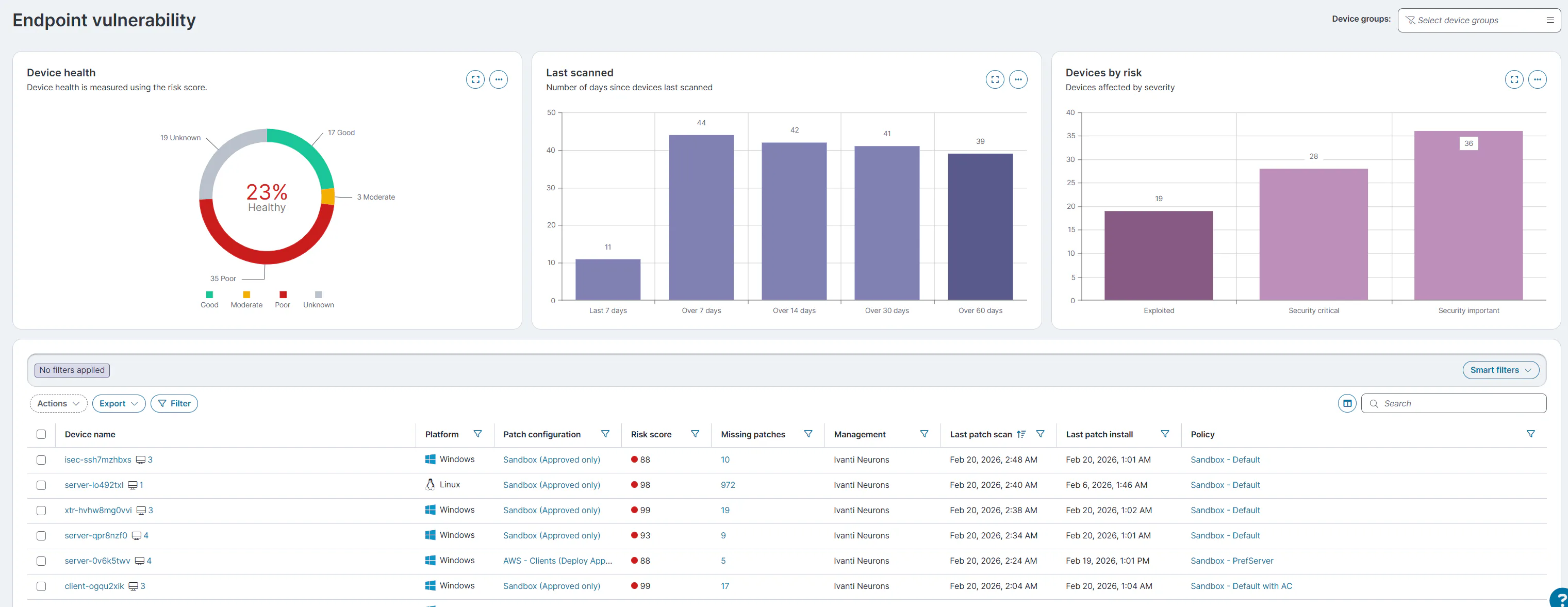Open device isec-ssh7mzhbxs details
The height and width of the screenshot is (607, 1568).
coord(98,460)
